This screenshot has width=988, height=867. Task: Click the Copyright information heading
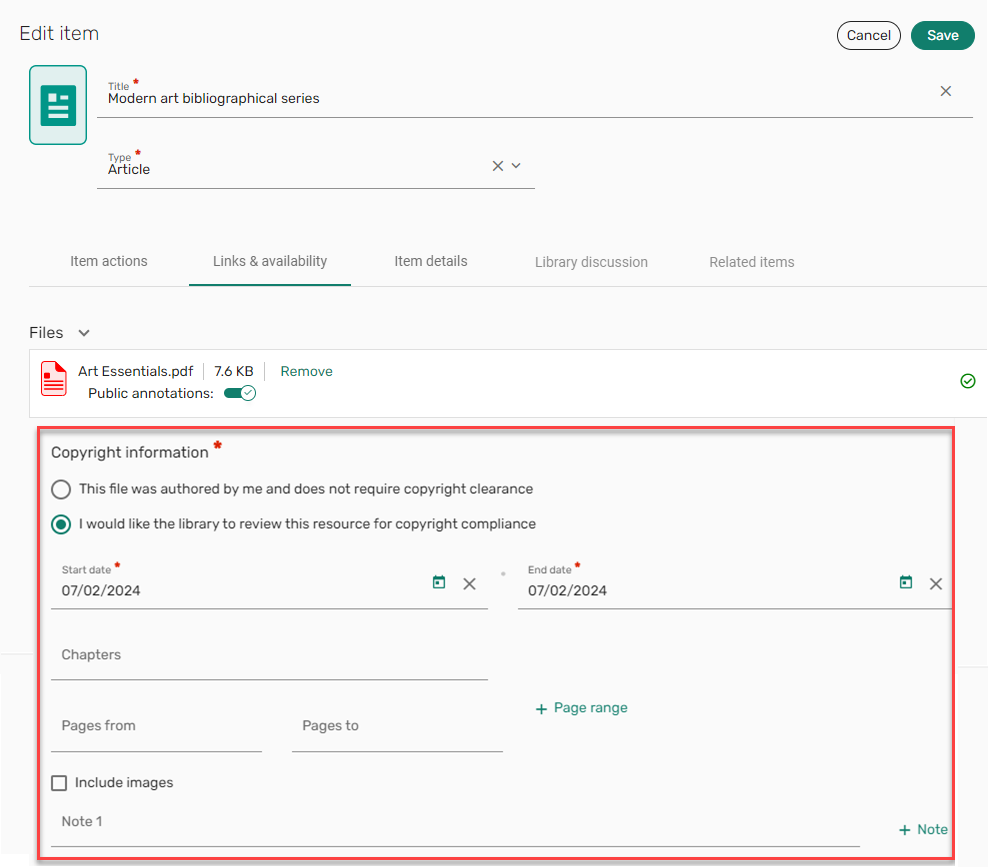(130, 452)
